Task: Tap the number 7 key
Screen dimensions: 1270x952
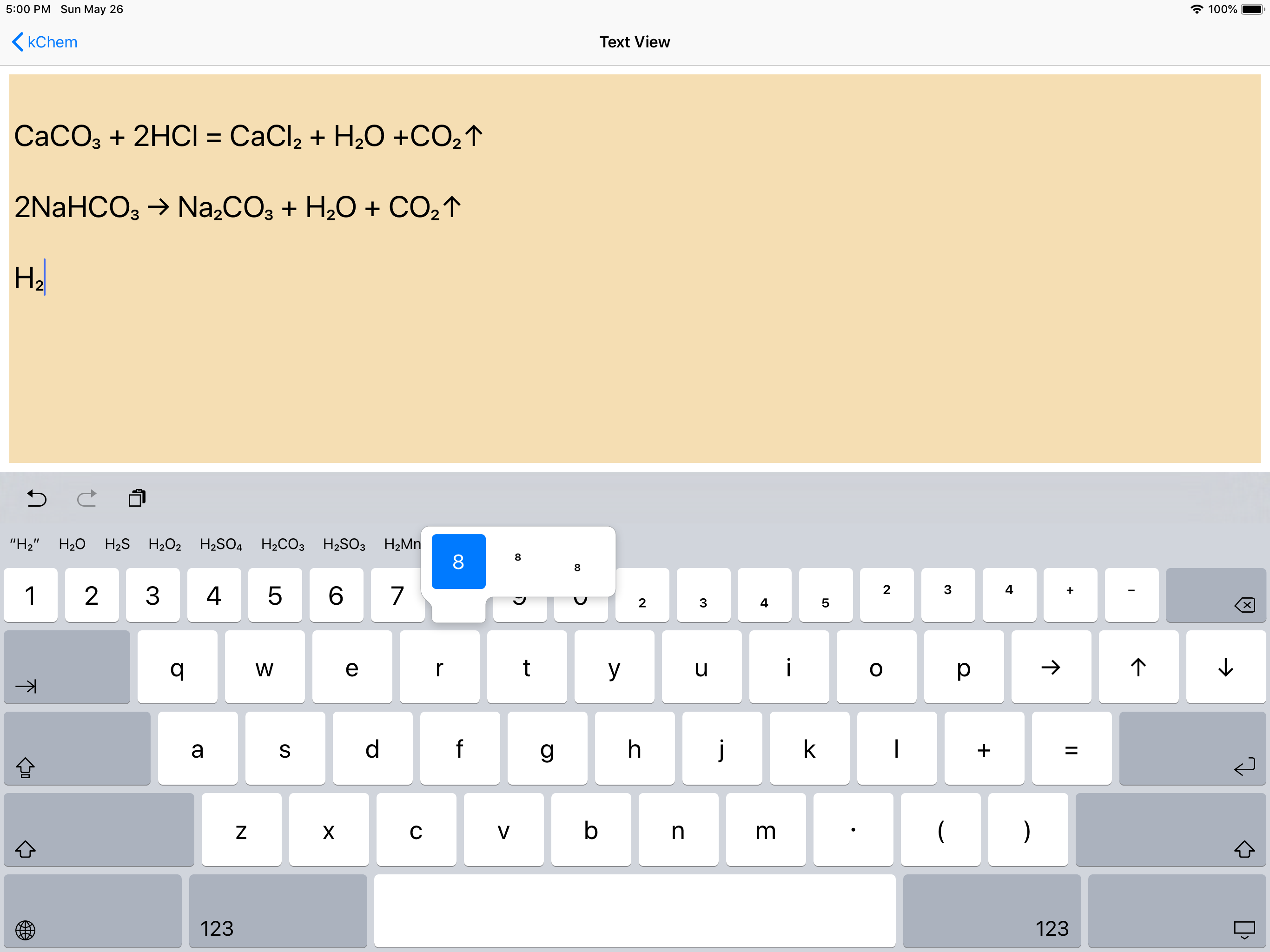Action: [x=397, y=595]
